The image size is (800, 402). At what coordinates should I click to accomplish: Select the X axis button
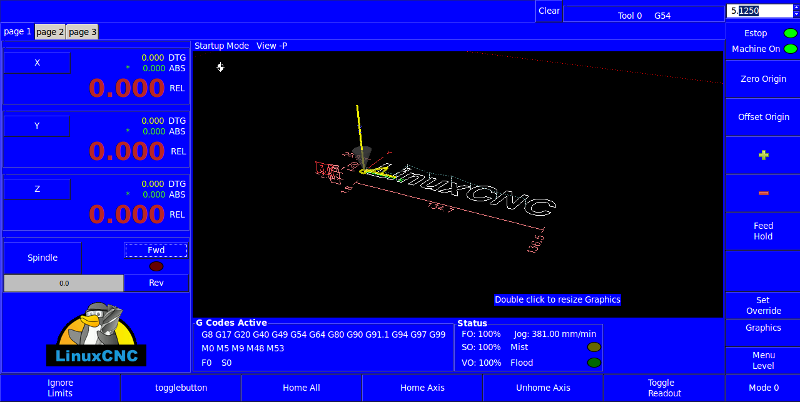[x=37, y=63]
